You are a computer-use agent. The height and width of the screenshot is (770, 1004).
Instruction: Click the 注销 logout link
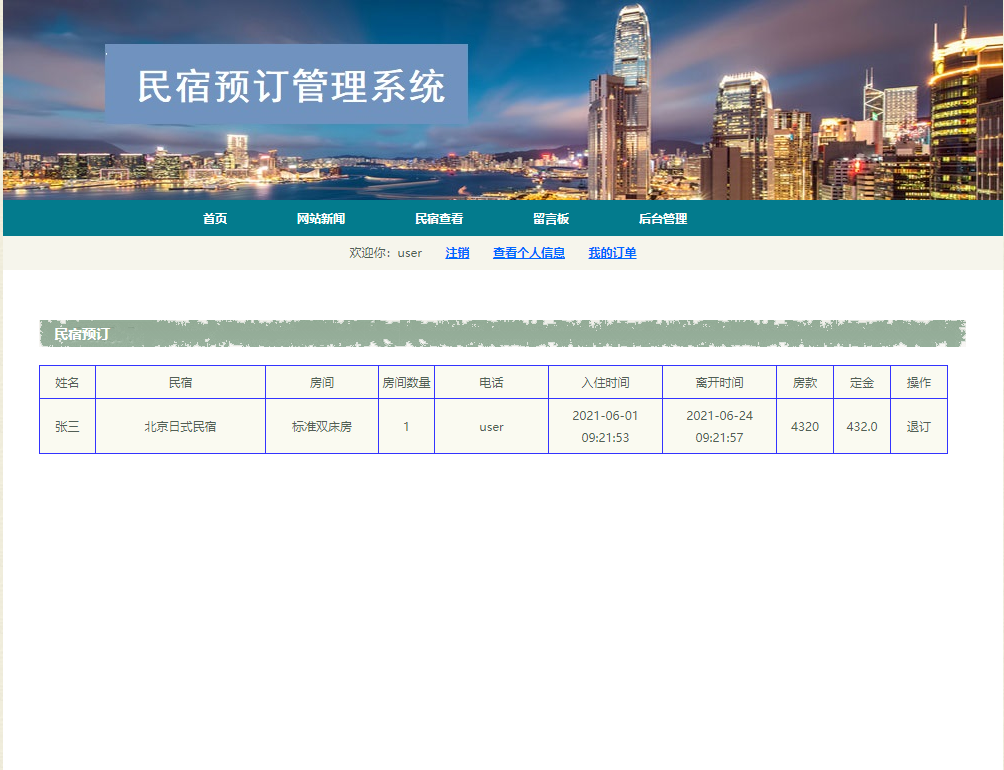pyautogui.click(x=456, y=253)
